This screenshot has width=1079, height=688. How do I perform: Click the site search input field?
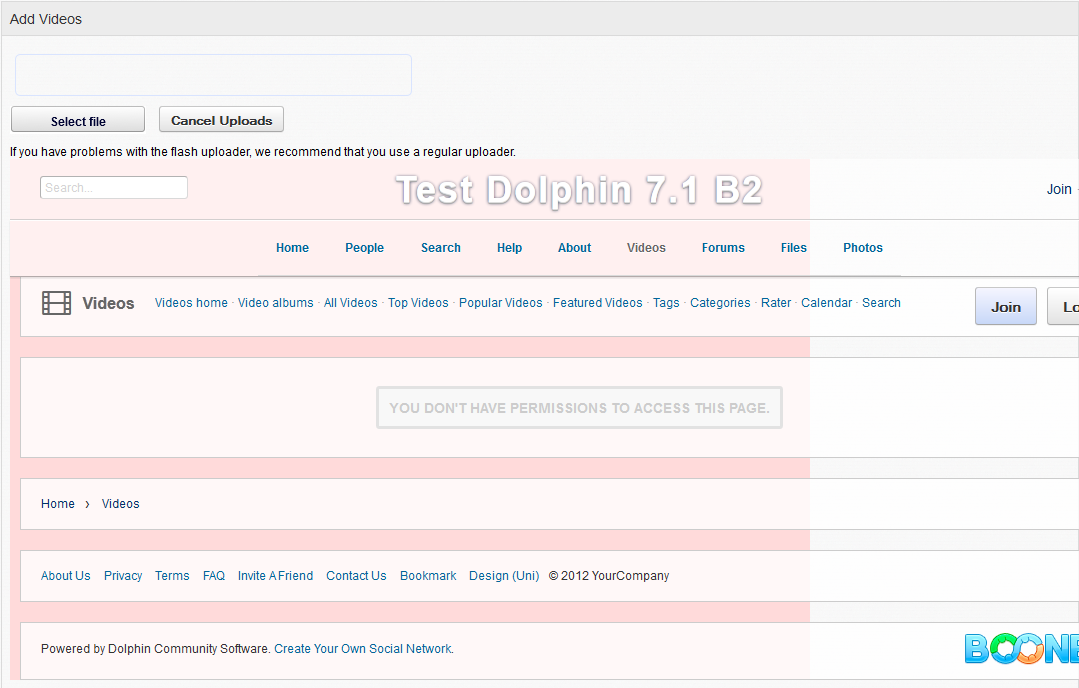click(x=113, y=188)
